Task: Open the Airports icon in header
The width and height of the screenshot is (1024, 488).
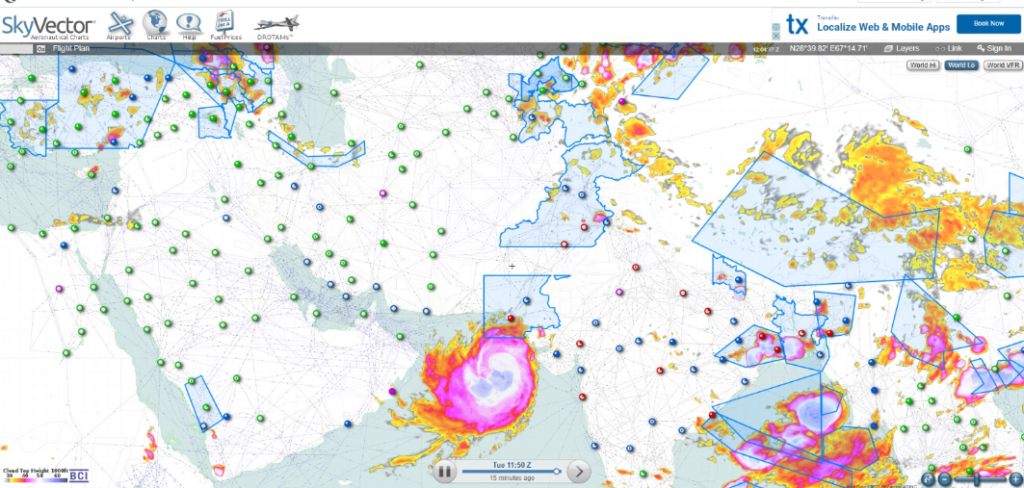Action: [119, 24]
